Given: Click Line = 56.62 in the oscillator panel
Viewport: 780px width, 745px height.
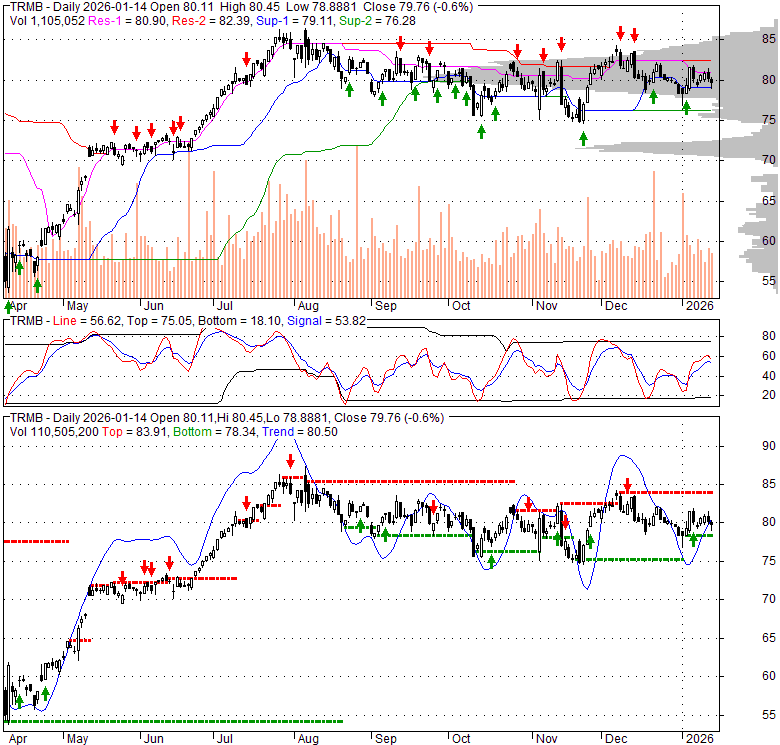Looking at the screenshot, I should pos(87,321).
